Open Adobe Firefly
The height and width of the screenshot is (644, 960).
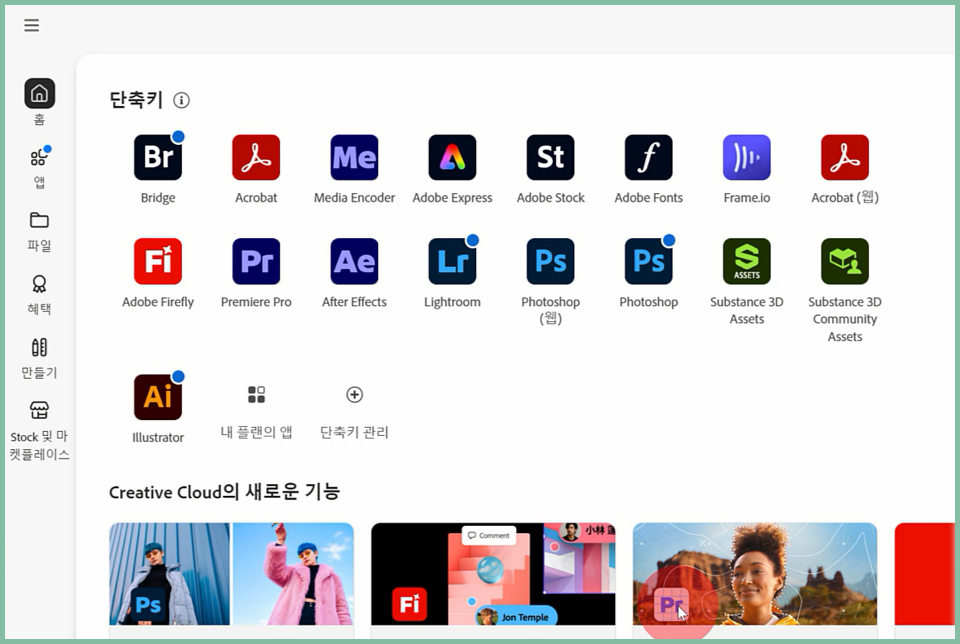pyautogui.click(x=157, y=261)
